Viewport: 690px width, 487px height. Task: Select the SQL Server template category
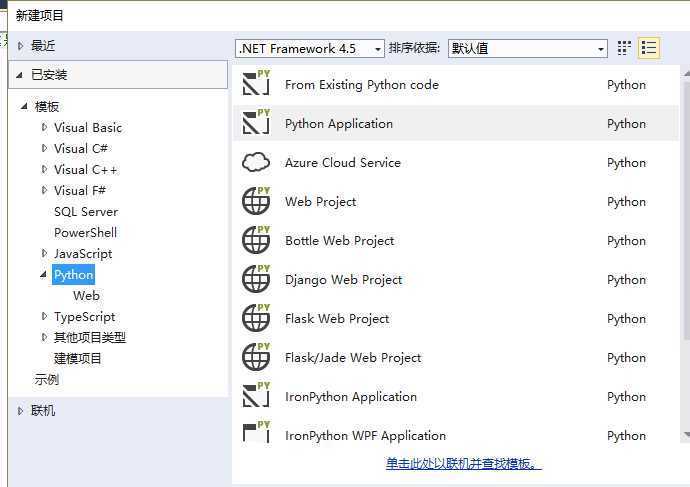(86, 211)
